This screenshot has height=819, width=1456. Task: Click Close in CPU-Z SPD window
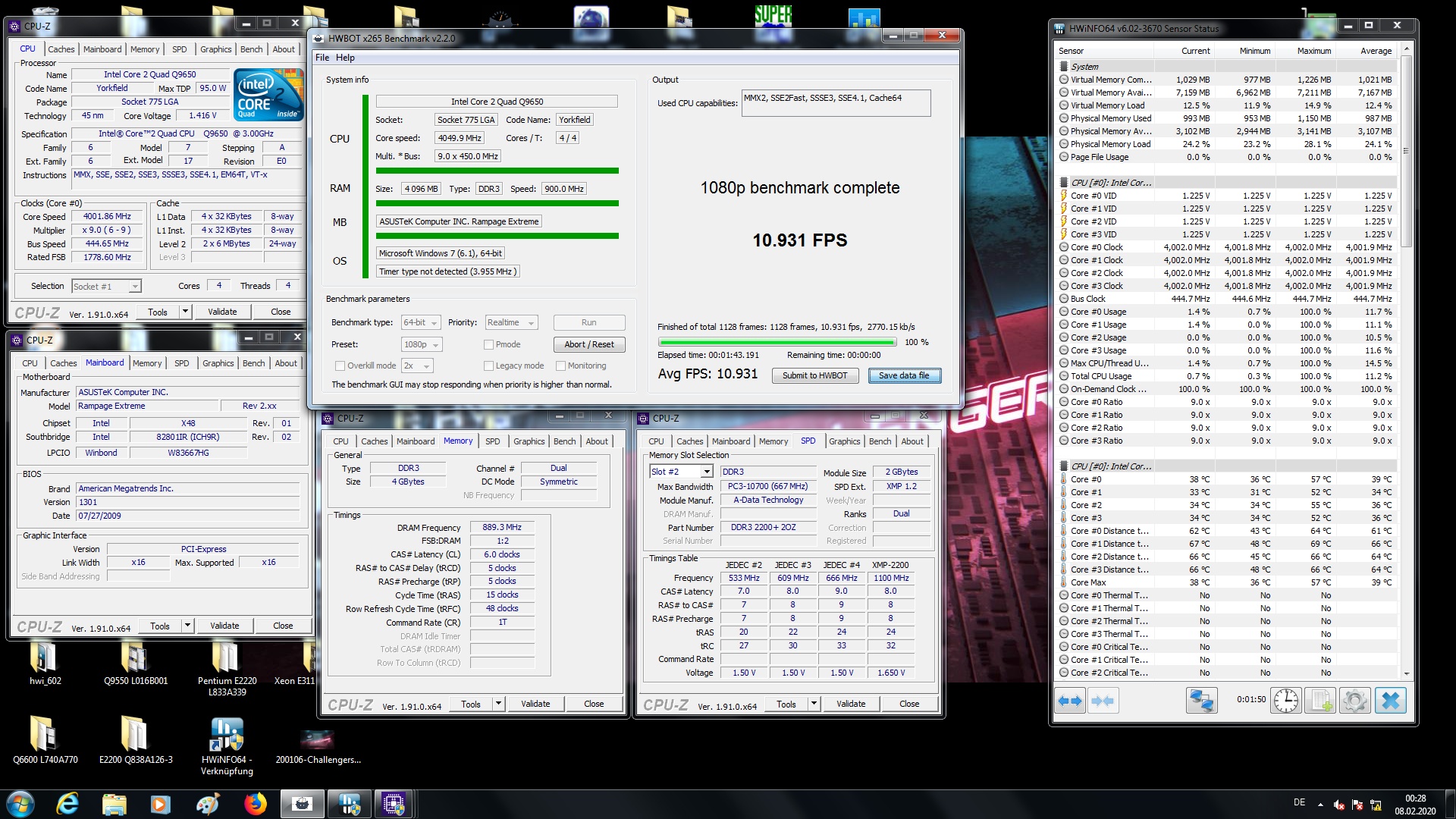coord(909,704)
